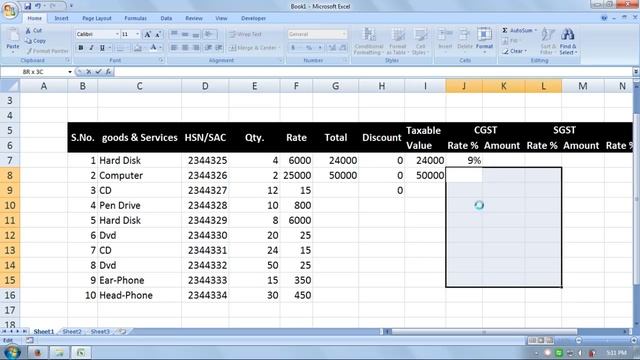Increase font size with grow font icon

(x=147, y=34)
